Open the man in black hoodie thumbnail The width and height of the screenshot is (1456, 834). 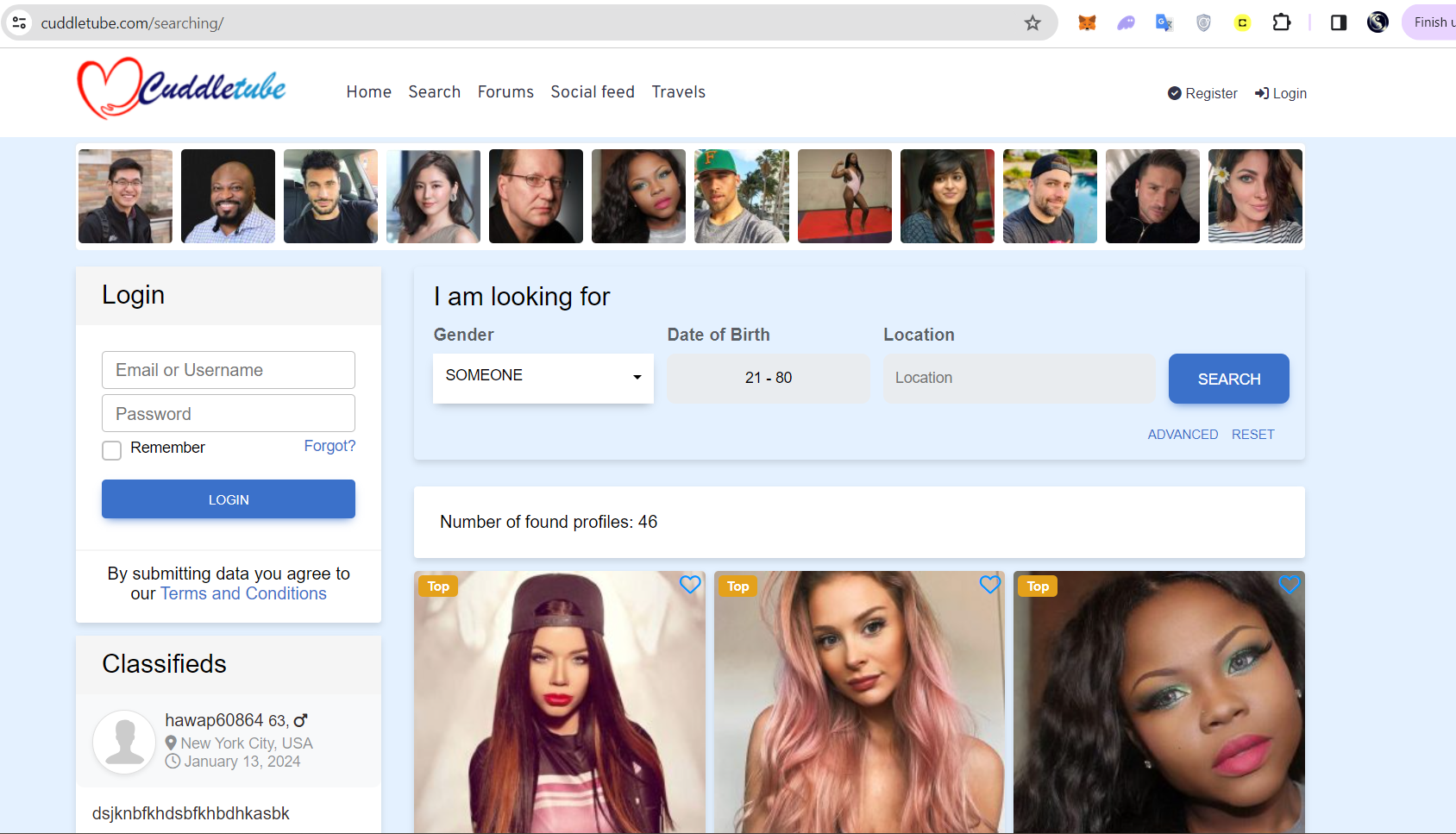coord(1153,196)
